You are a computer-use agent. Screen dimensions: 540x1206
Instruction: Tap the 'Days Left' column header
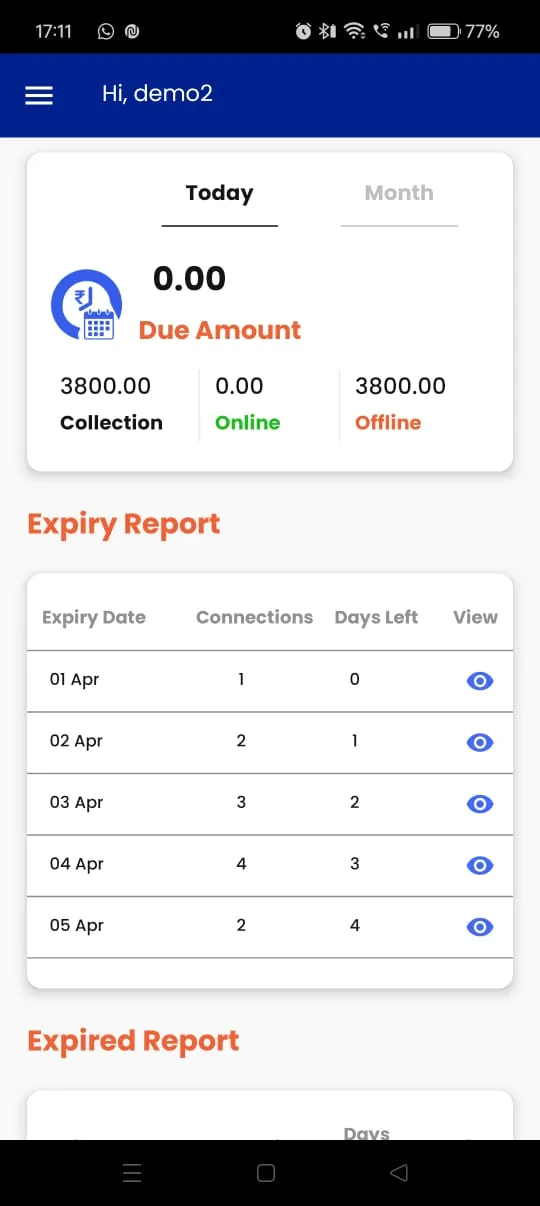[x=376, y=617]
